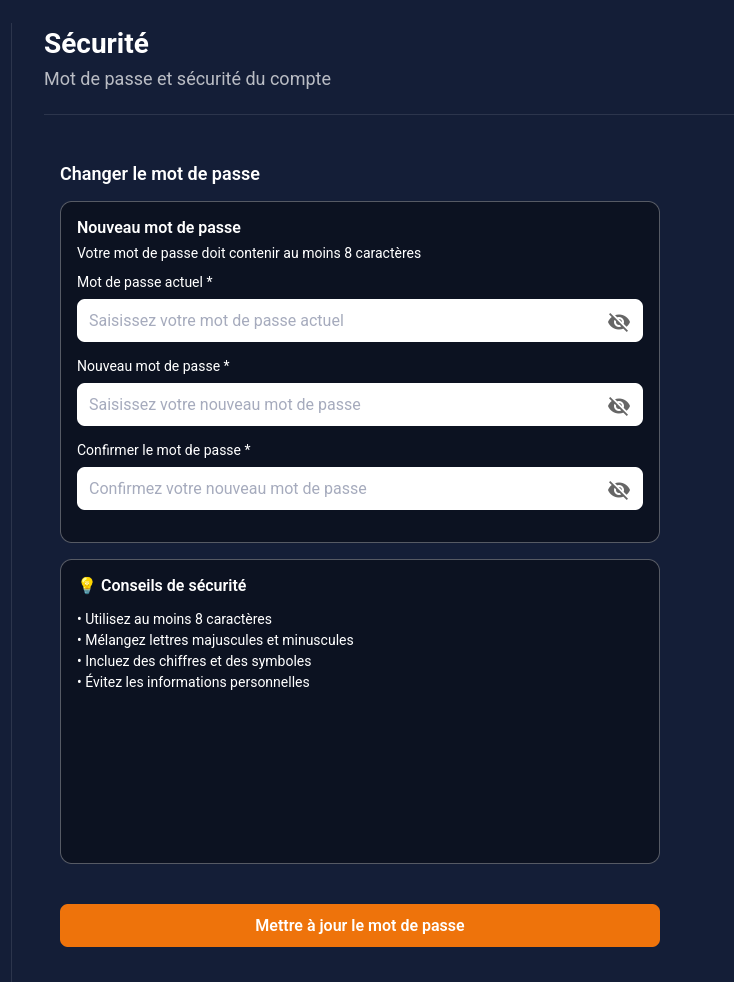
Task: Click the orange update password button
Action: click(x=360, y=925)
